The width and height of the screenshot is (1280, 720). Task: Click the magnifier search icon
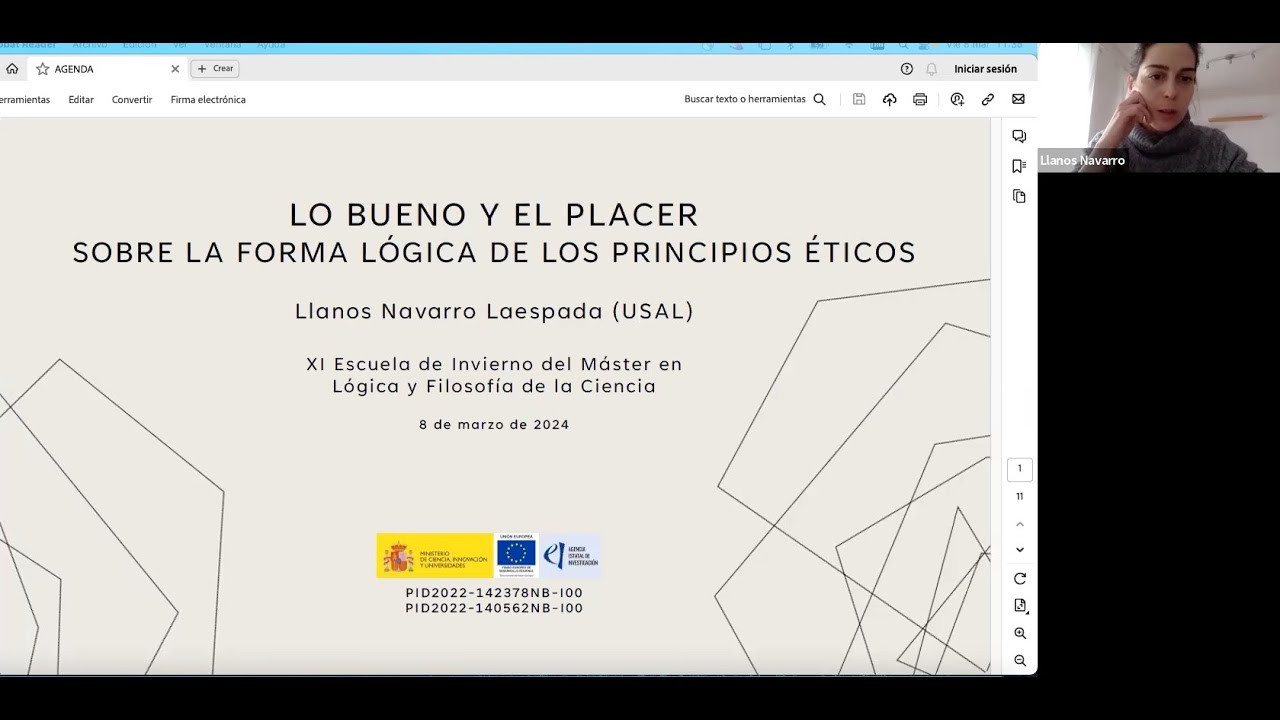(820, 99)
